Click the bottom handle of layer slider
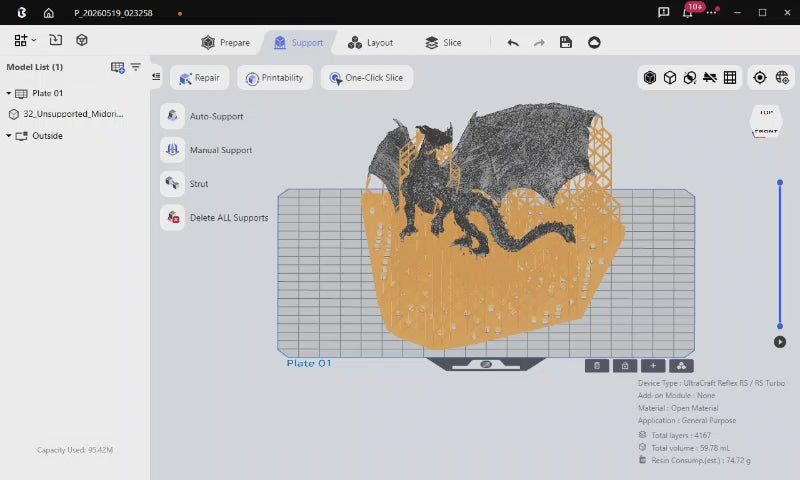The image size is (800, 480). [780, 326]
